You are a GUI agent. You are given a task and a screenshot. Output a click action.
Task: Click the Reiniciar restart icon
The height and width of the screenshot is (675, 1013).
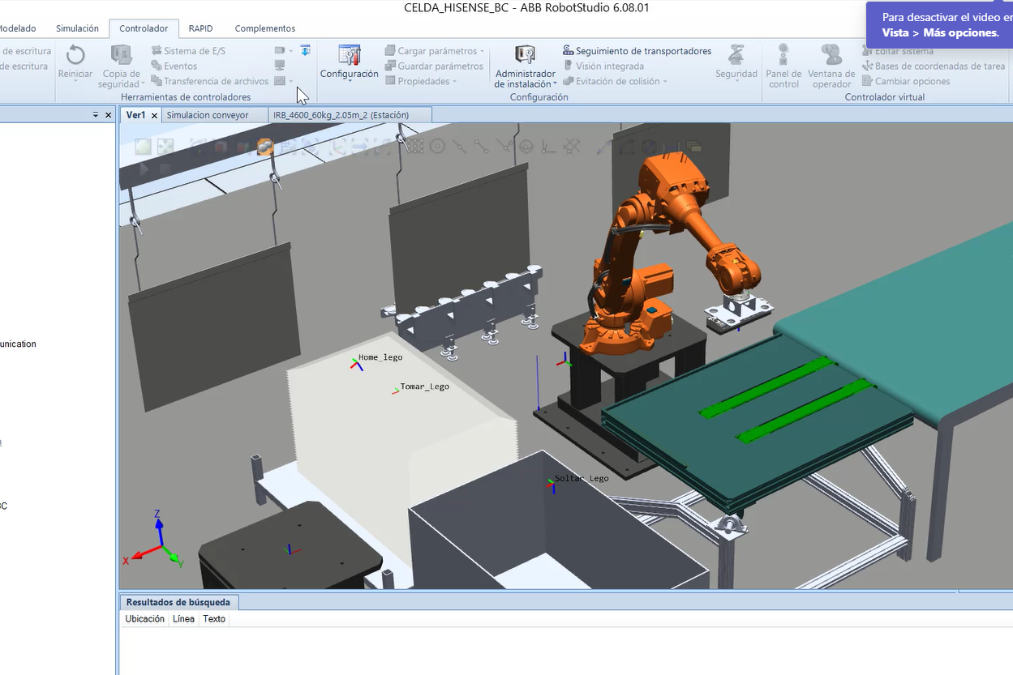(76, 56)
